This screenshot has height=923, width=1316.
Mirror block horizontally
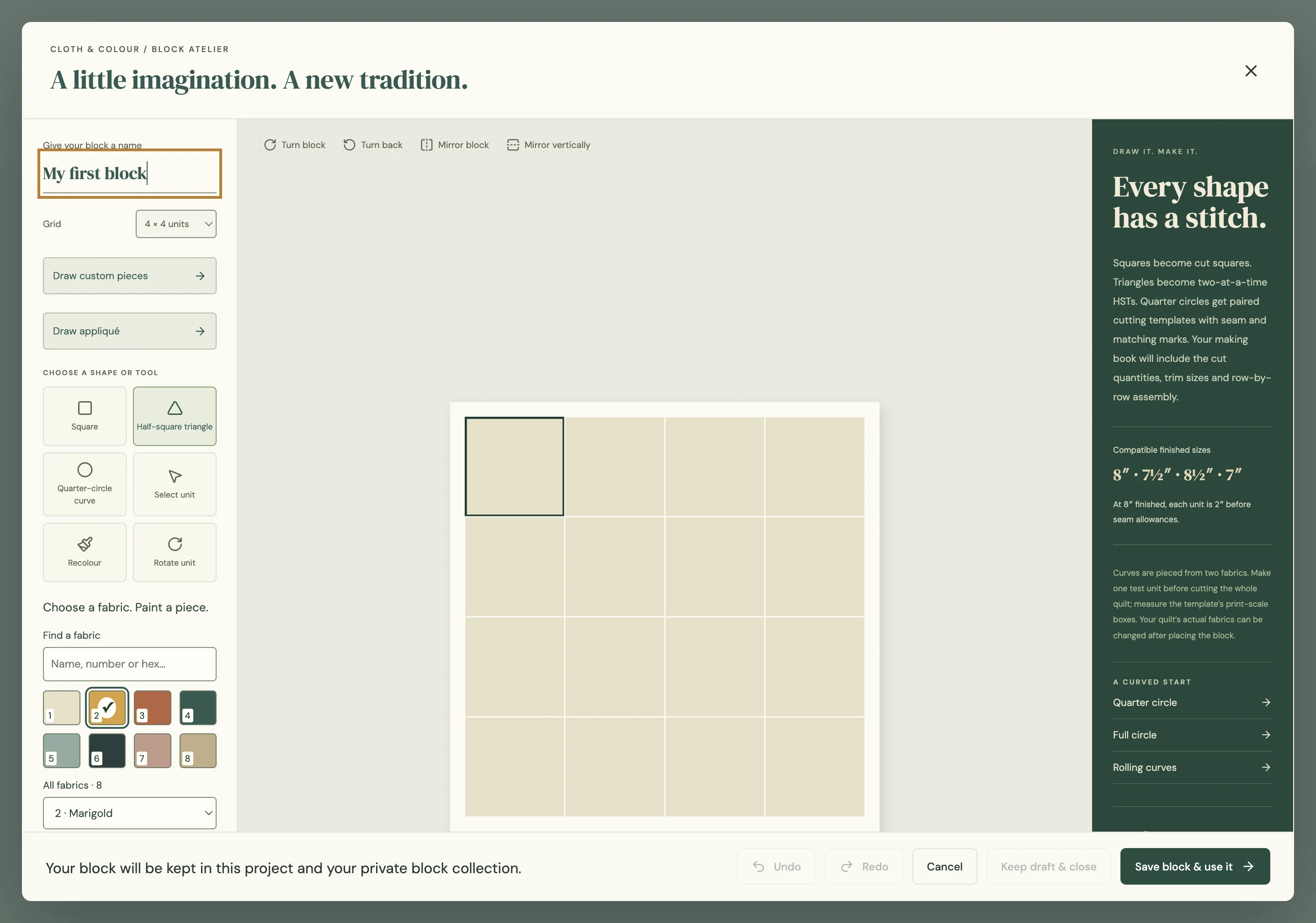point(455,145)
